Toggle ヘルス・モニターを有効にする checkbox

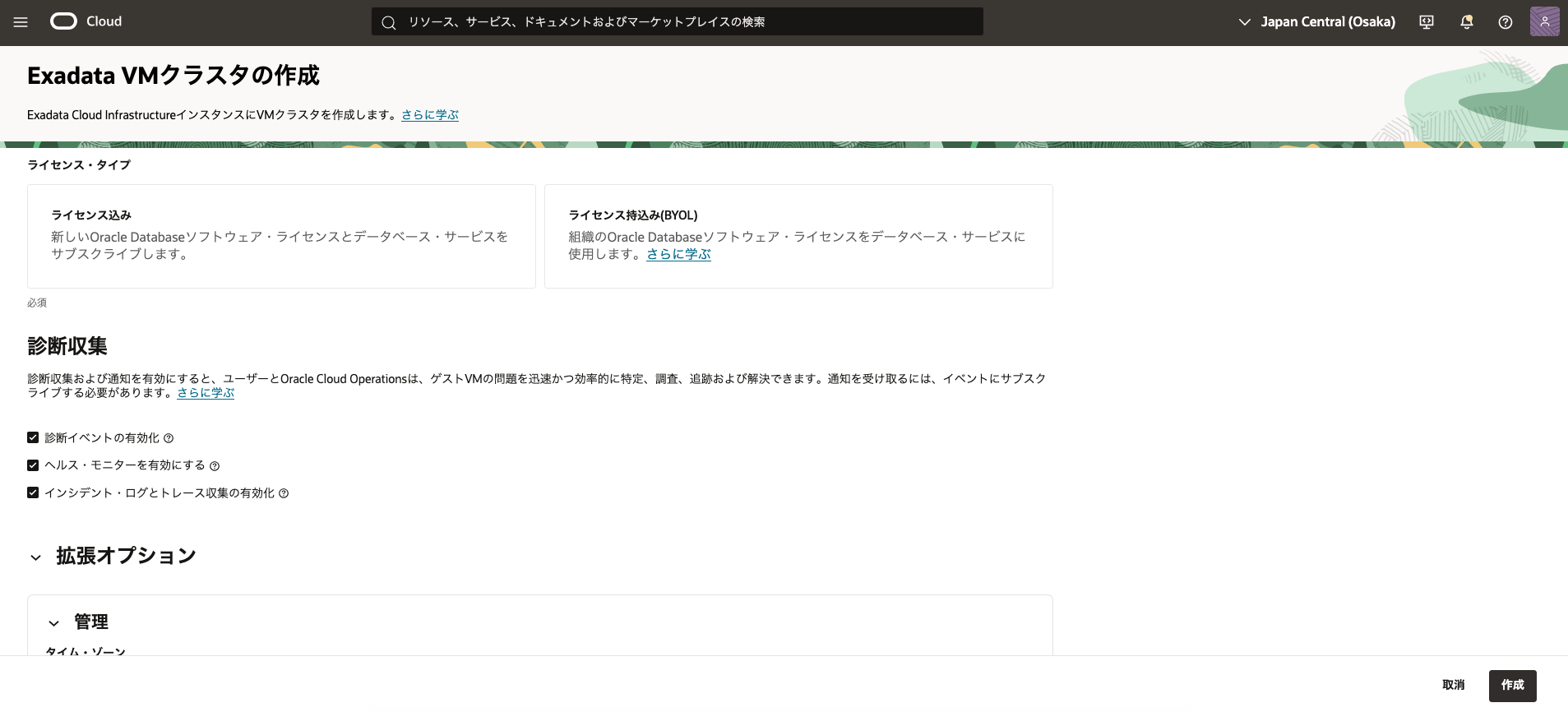click(33, 465)
